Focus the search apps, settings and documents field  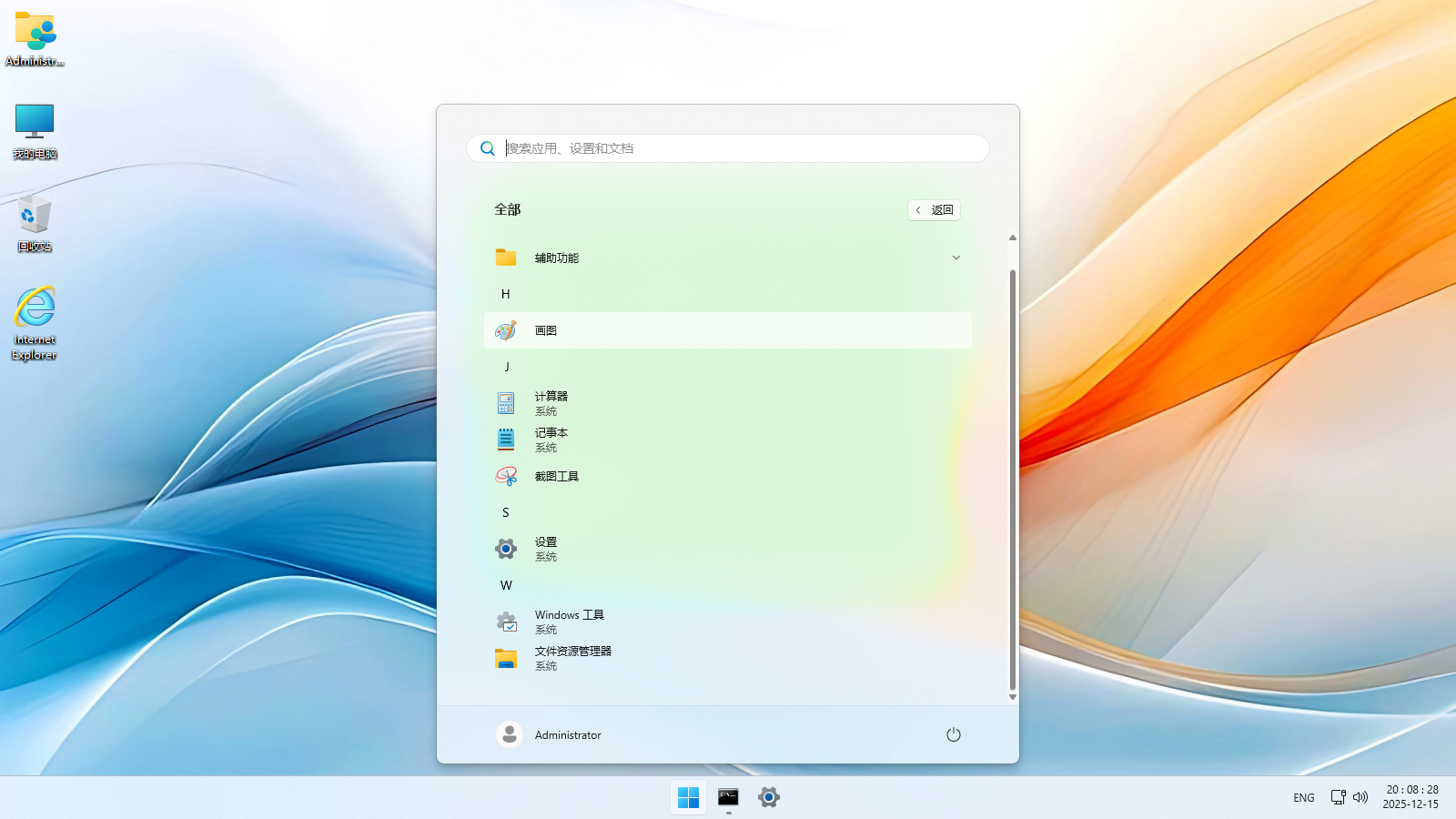coord(728,148)
